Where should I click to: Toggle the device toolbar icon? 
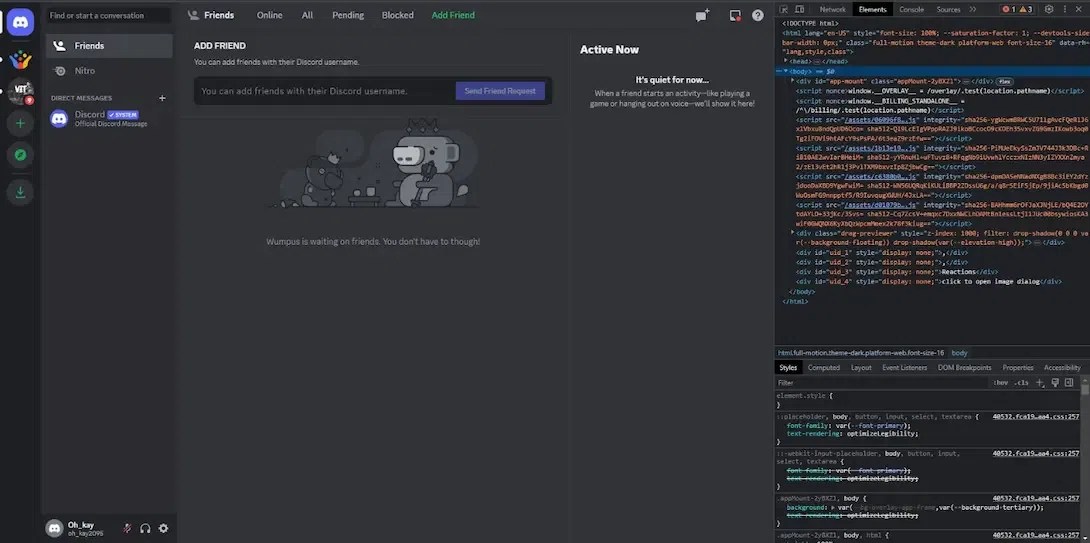(799, 9)
